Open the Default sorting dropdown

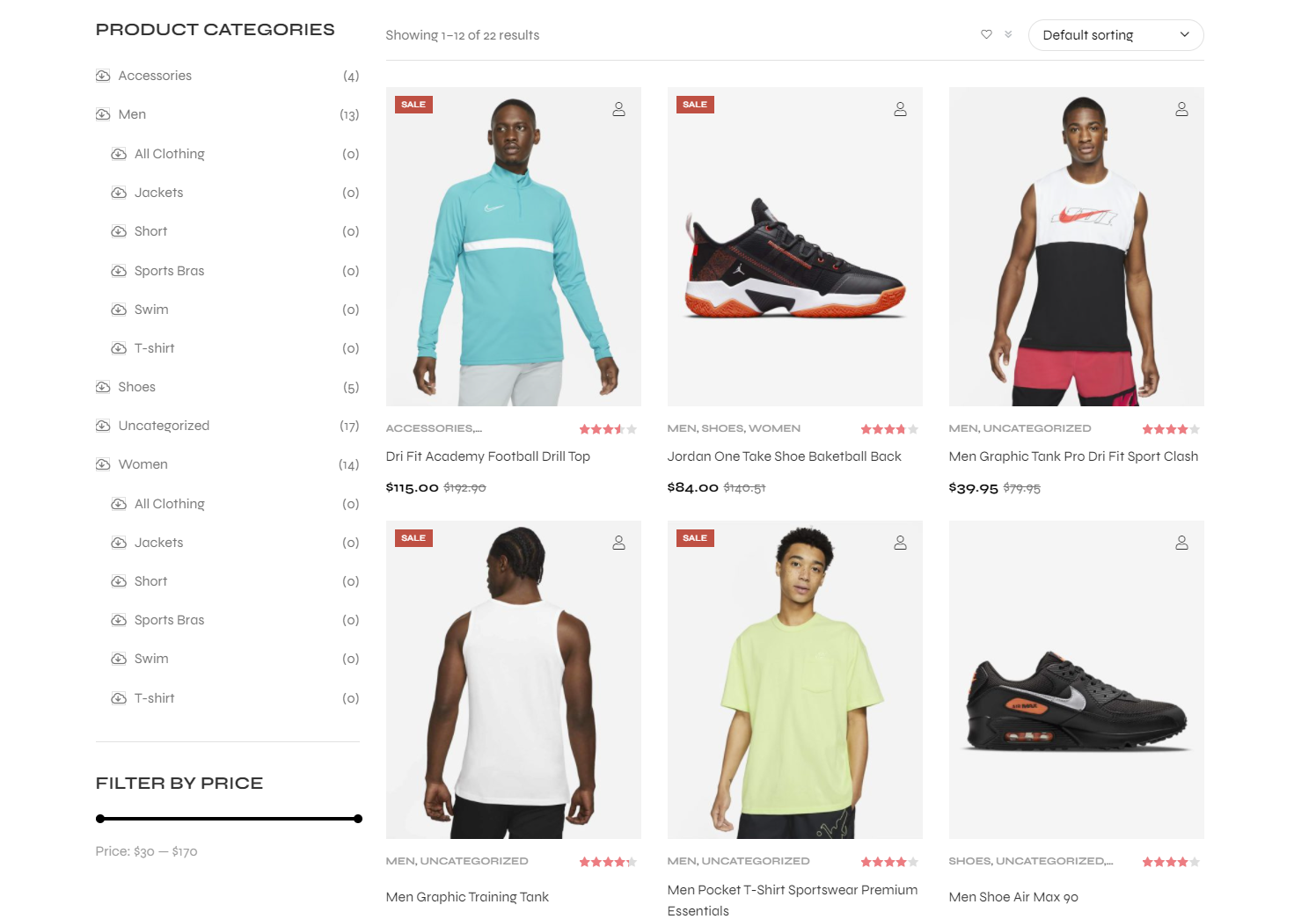pos(1115,35)
